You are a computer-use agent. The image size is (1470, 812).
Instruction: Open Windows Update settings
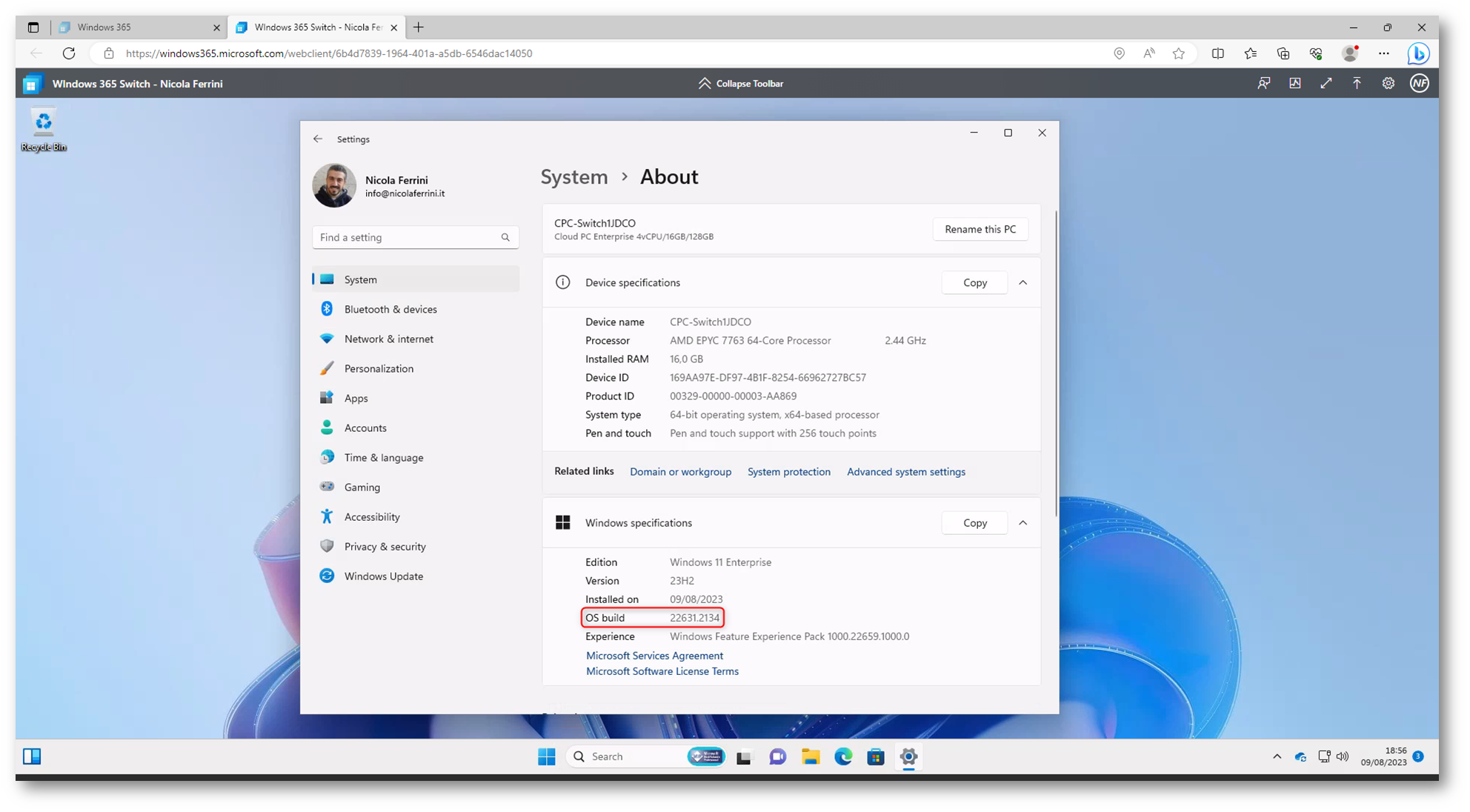tap(416, 576)
